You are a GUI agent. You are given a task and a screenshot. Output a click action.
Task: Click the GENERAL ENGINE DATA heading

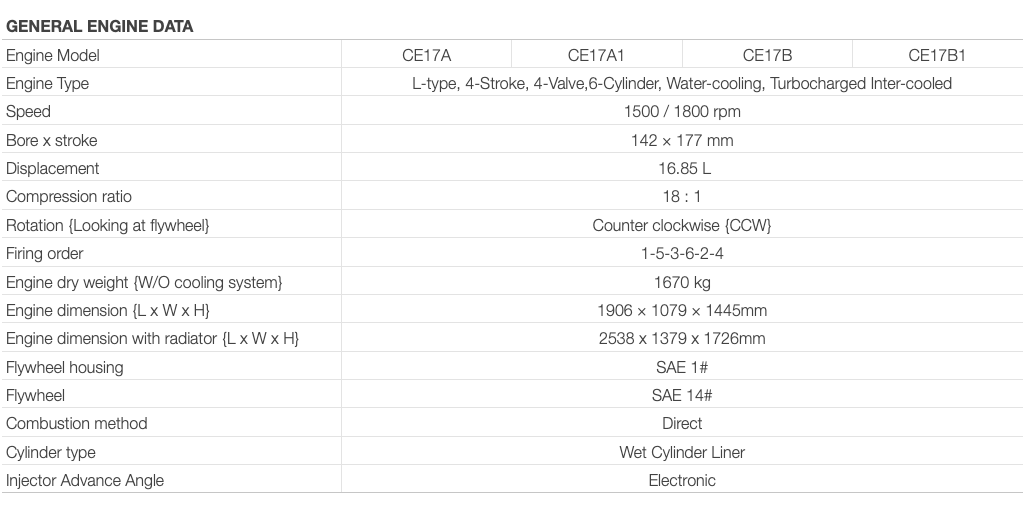[100, 27]
